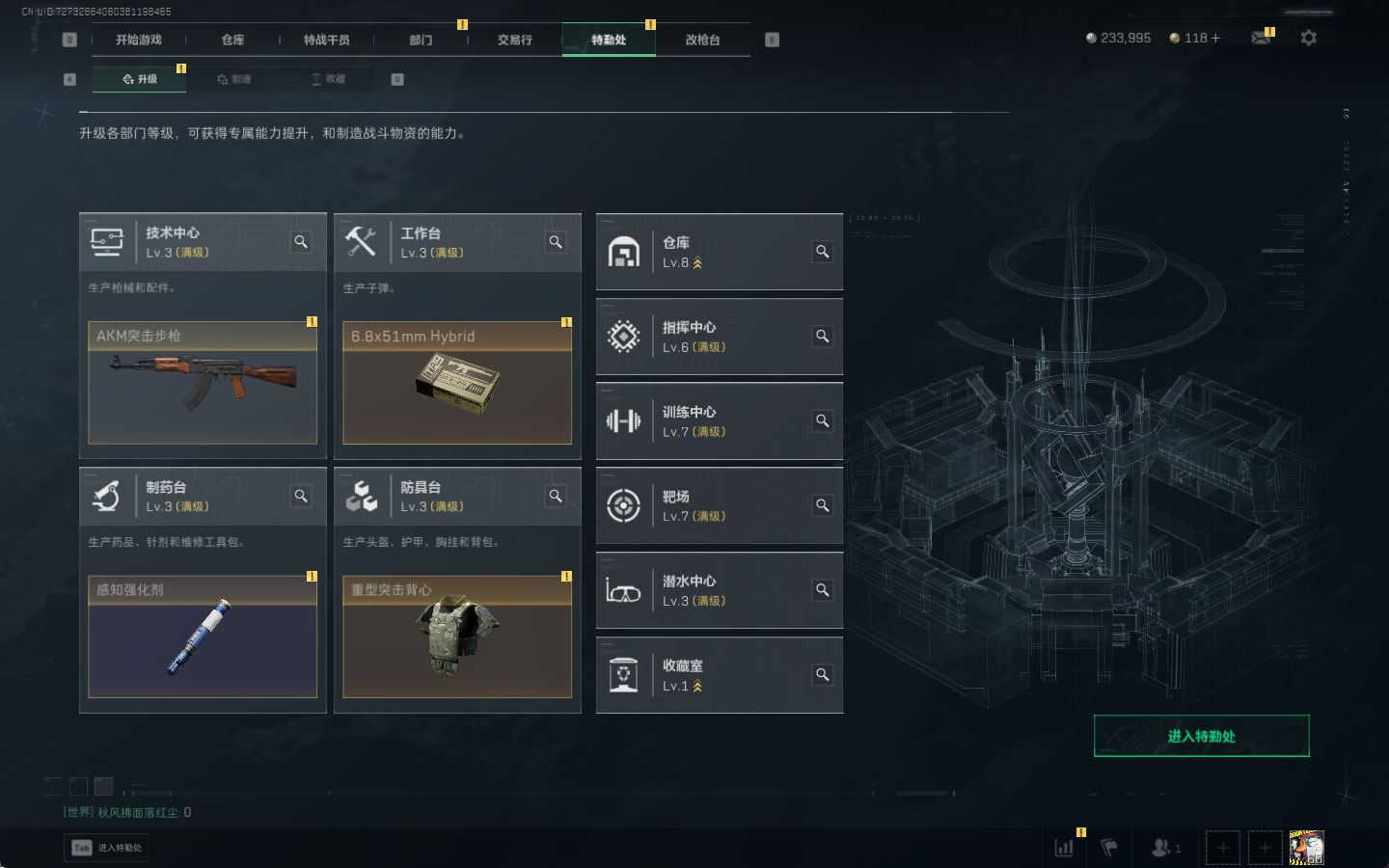Open the 收藏室 Lv.1 panel
Viewport: 1389px width, 868px height.
[720, 675]
